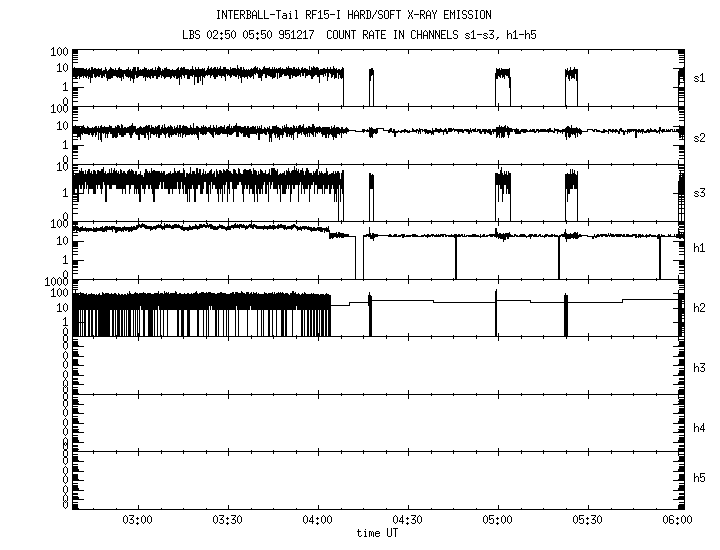Click the h2 channel label
720x550 pixels.
pyautogui.click(x=700, y=309)
